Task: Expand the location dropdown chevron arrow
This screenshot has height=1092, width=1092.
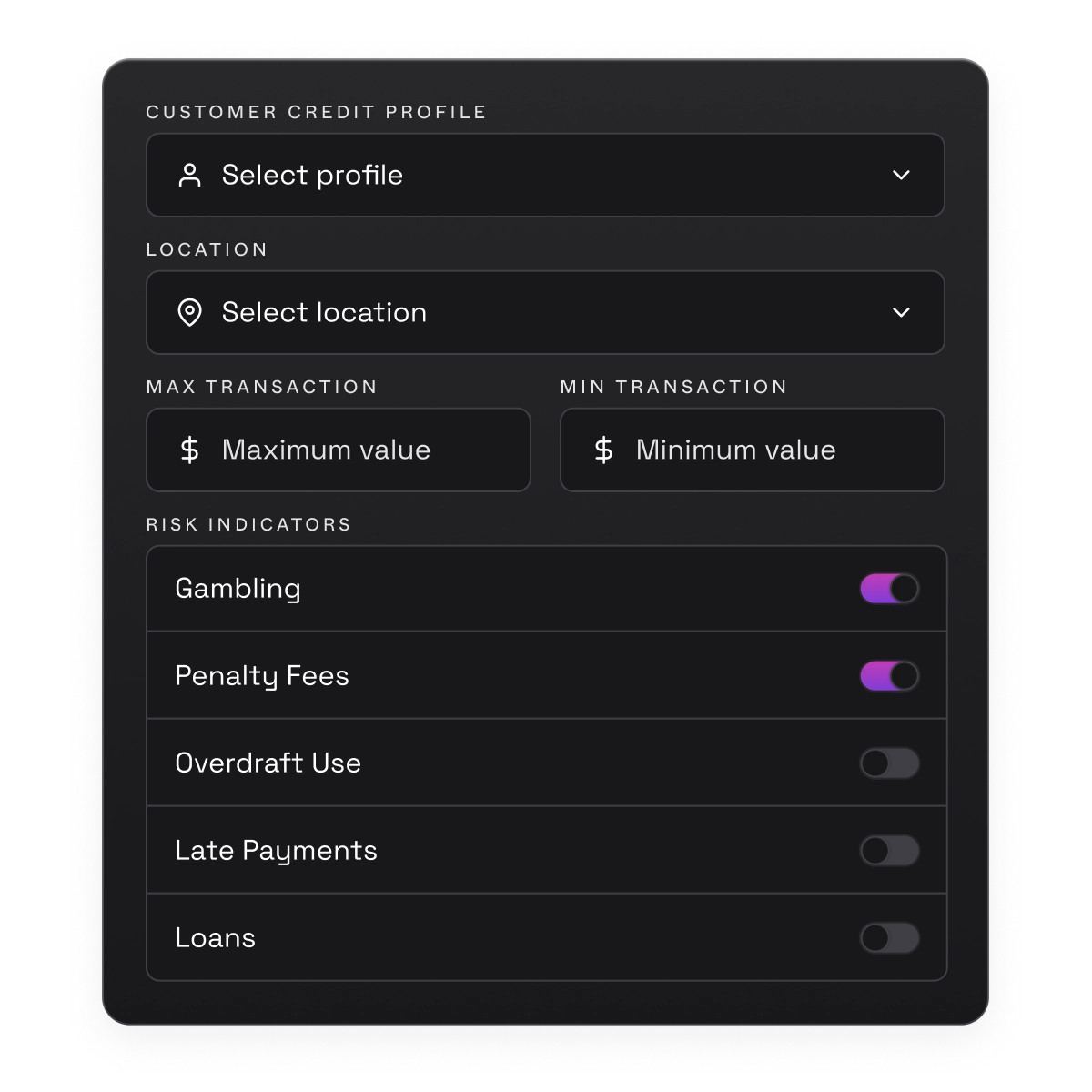Action: [901, 313]
